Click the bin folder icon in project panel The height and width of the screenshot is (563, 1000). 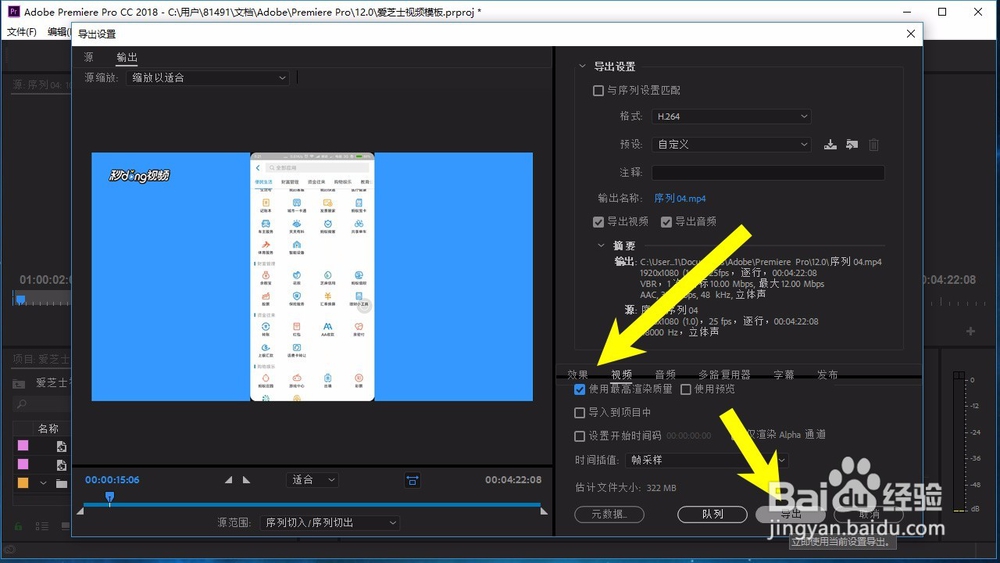coord(18,383)
